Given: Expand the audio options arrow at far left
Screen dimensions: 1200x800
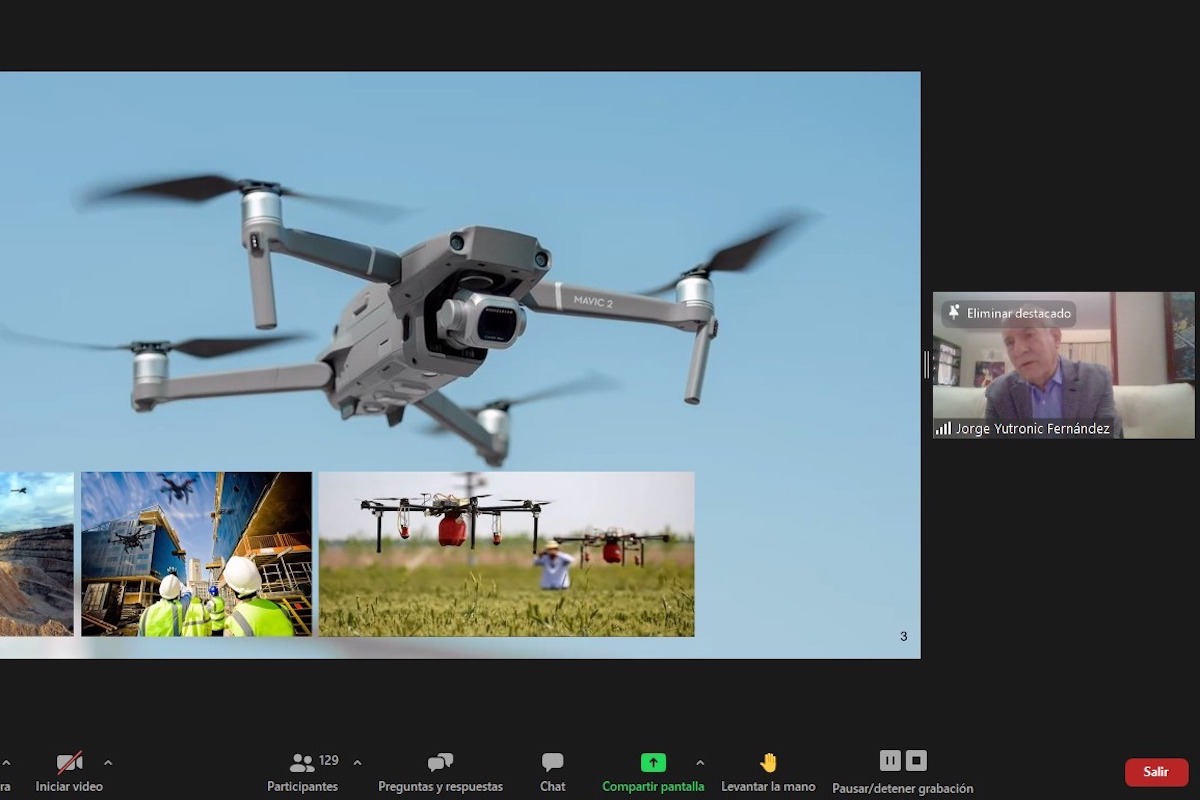Looking at the screenshot, I should tap(6, 763).
